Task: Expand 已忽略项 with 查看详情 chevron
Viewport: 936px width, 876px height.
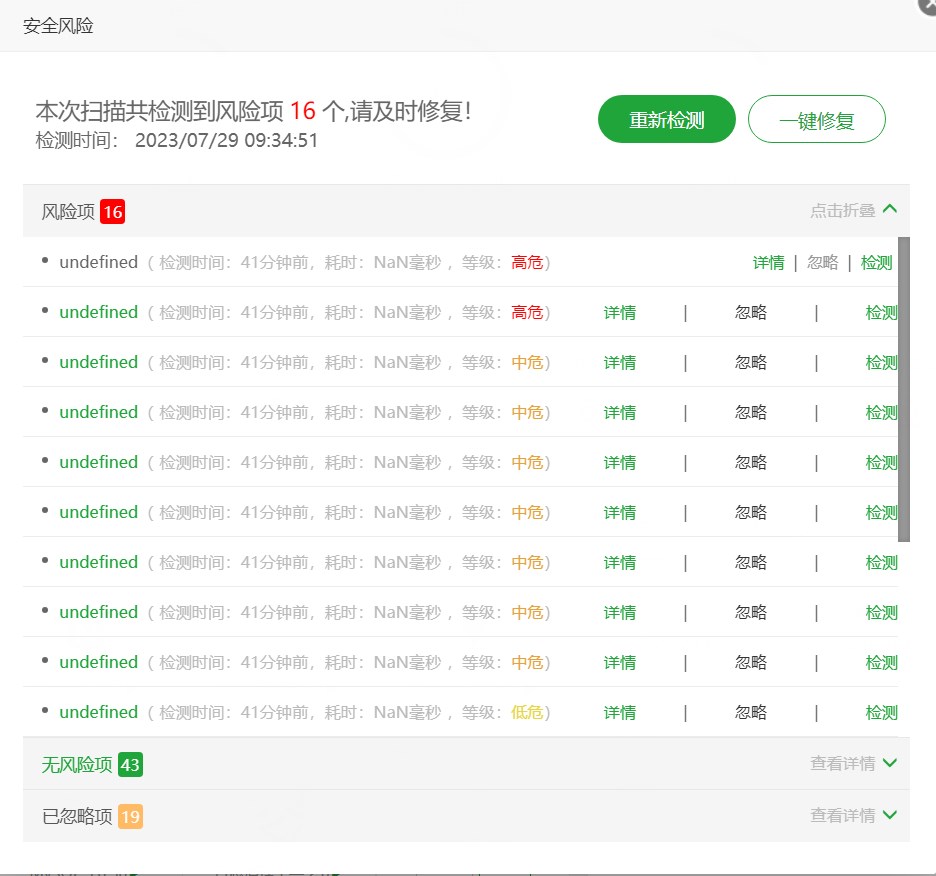Action: coord(889,816)
